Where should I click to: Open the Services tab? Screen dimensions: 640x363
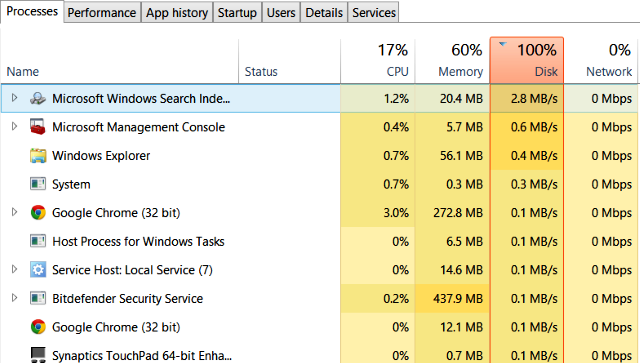[374, 12]
